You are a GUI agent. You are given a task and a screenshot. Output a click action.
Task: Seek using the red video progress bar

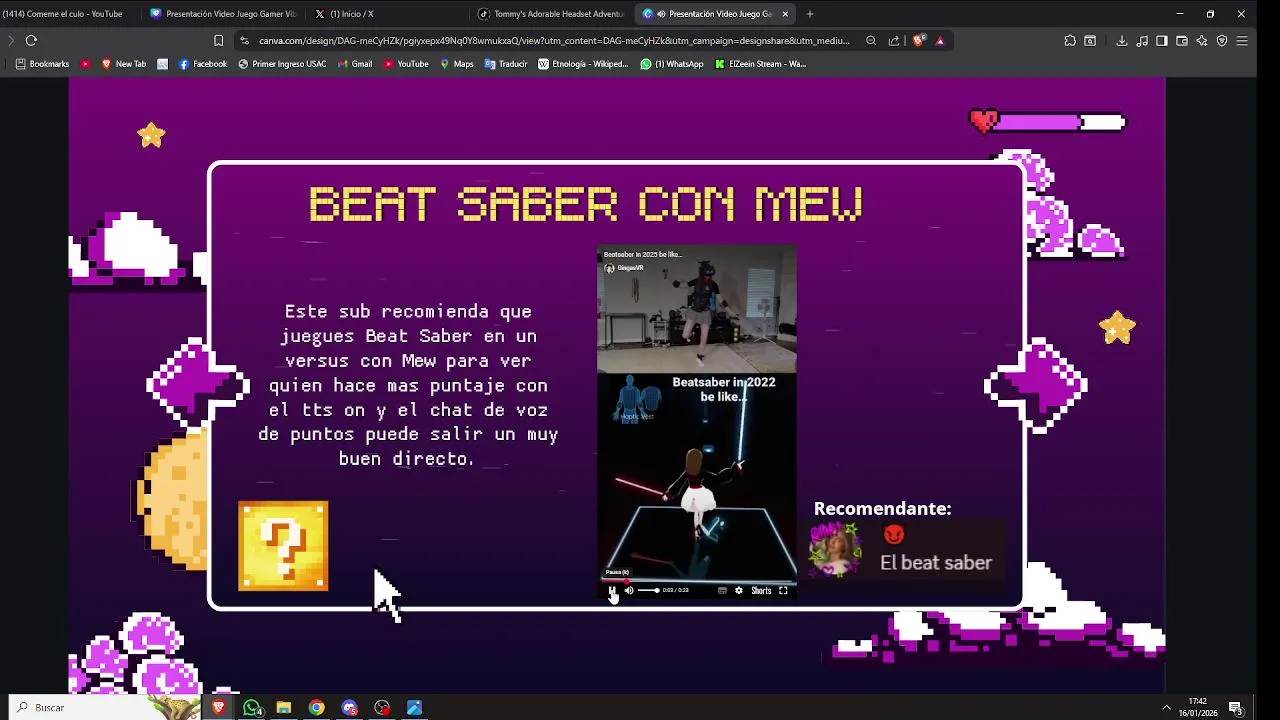coord(697,579)
